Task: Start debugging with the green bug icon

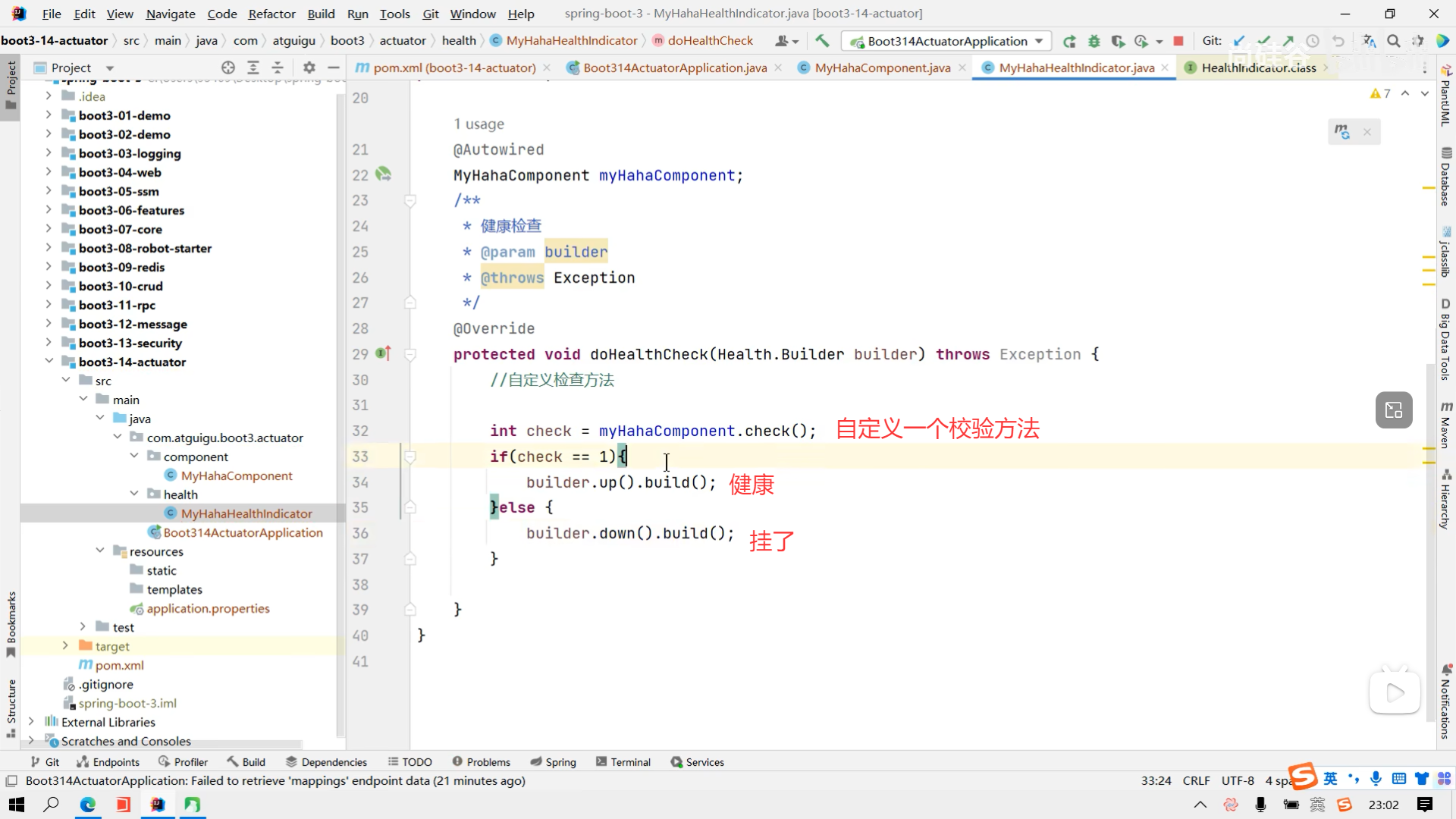Action: click(1094, 41)
